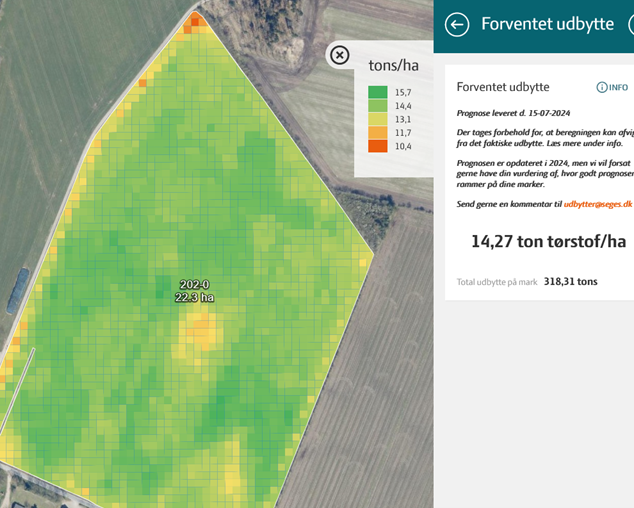This screenshot has height=508, width=634.
Task: Close the tons/ha legend panel
Action: [340, 55]
